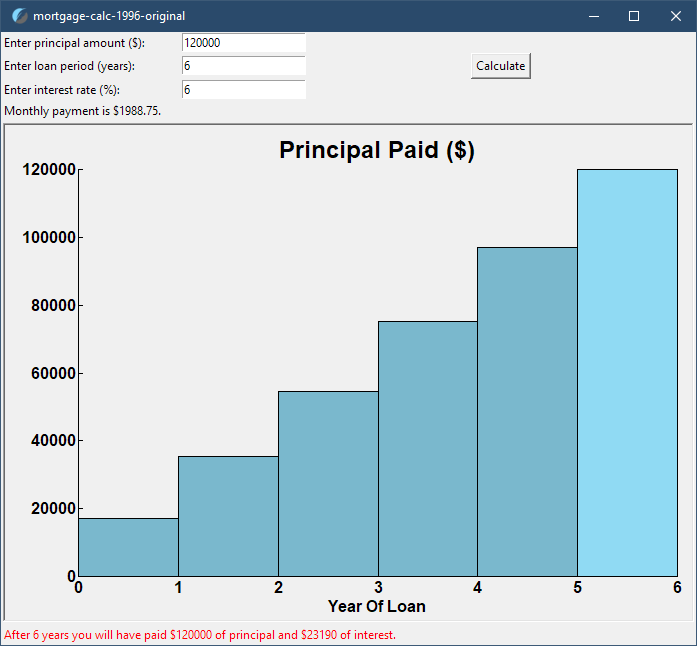This screenshot has width=697, height=646.
Task: Minimize the mortgage calculator window
Action: coord(594,16)
